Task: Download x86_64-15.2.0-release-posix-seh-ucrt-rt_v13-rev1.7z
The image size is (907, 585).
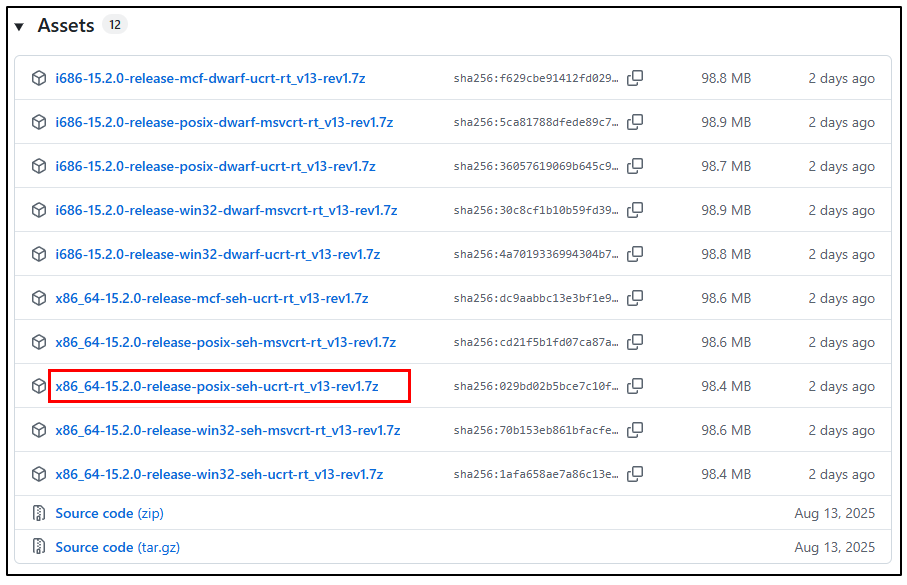Action: [217, 386]
